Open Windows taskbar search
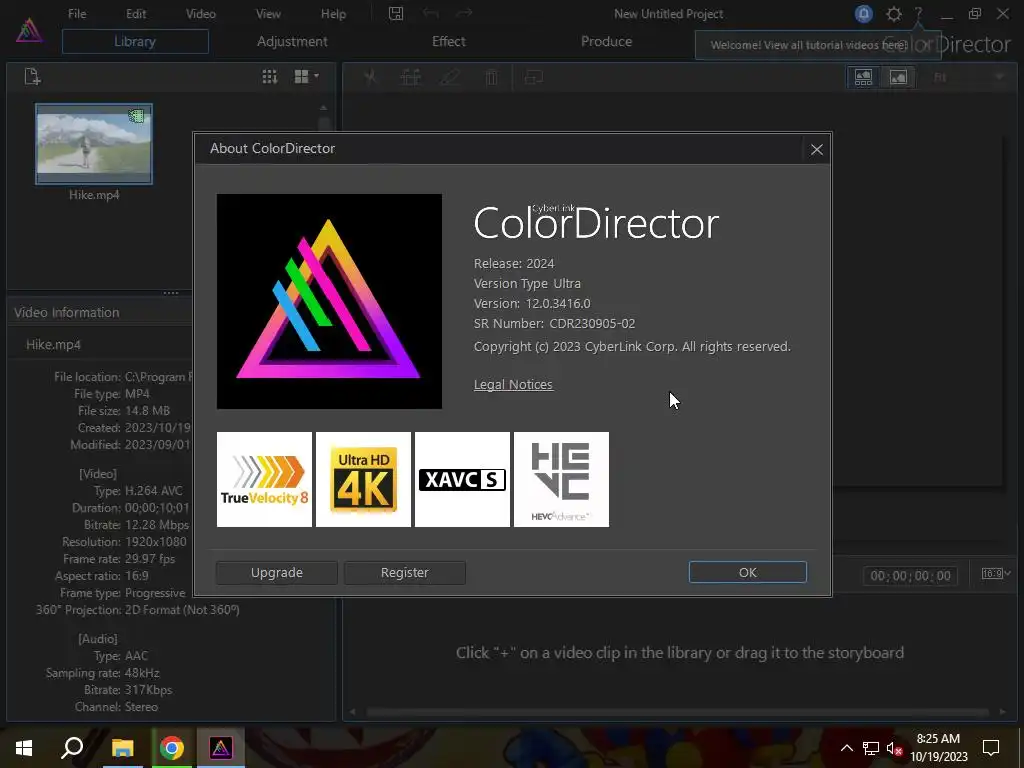The image size is (1024, 768). [72, 748]
